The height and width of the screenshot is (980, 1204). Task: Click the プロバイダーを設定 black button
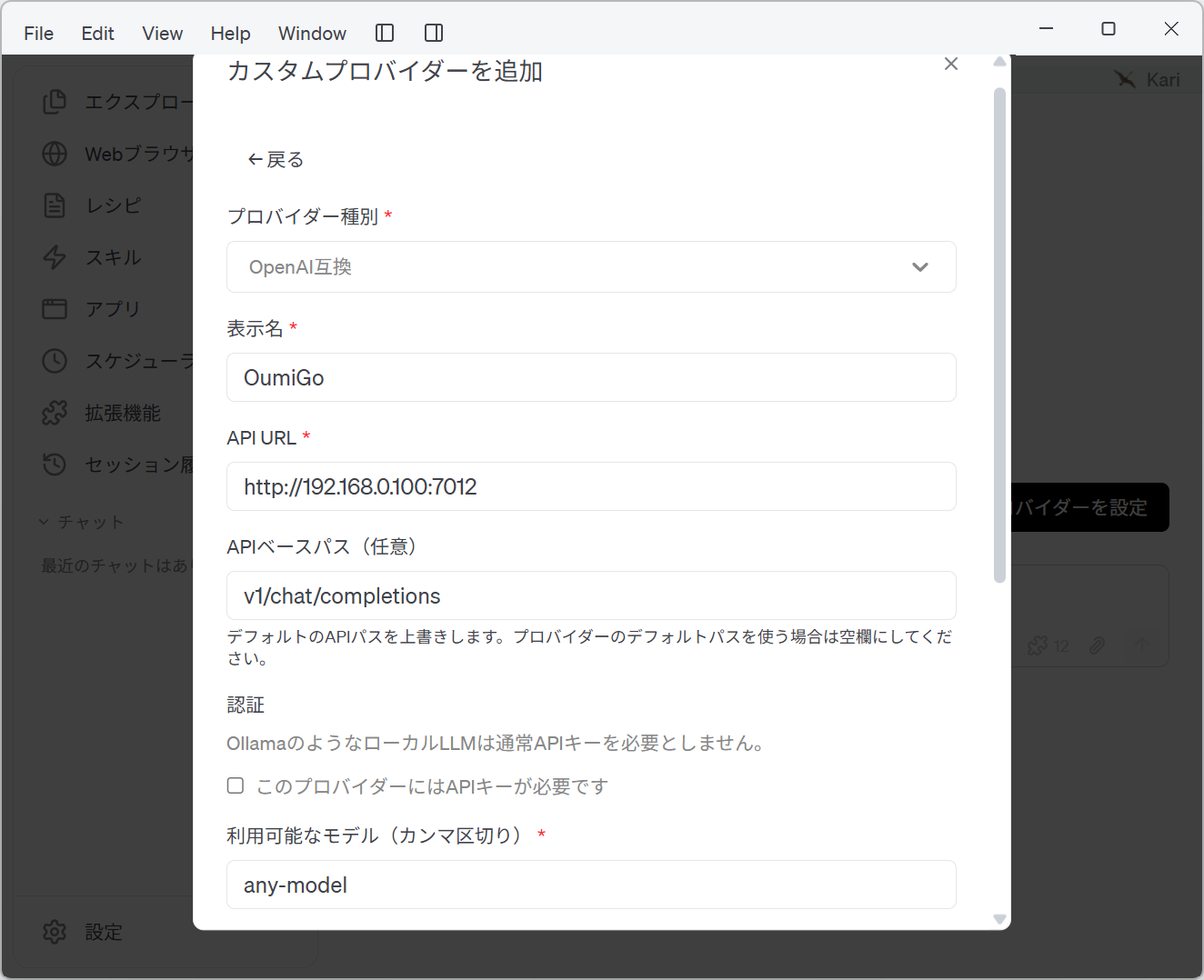pyautogui.click(x=1089, y=507)
